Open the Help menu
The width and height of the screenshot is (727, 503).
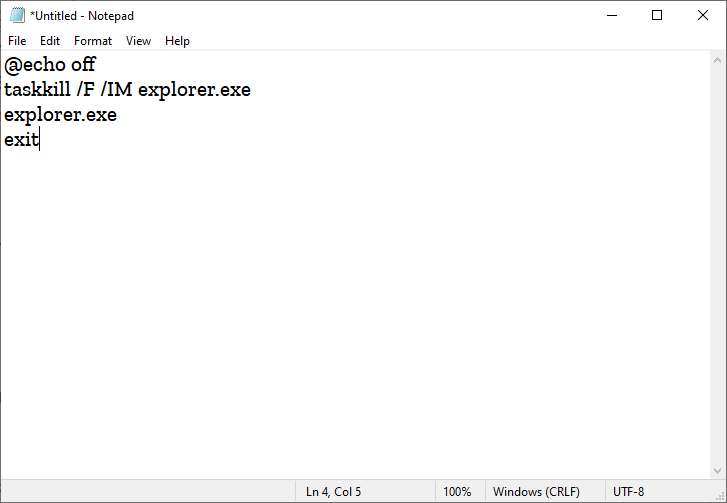[177, 41]
